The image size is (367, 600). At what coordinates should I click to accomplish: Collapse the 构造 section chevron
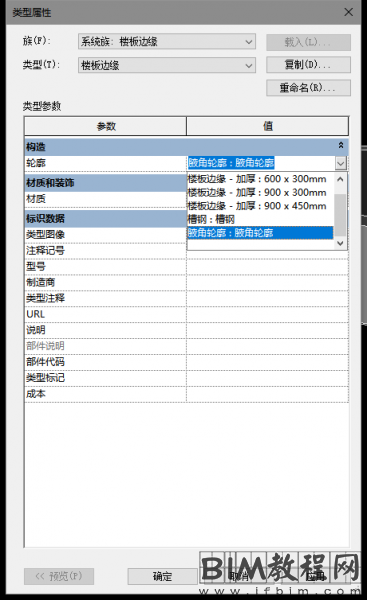click(341, 145)
